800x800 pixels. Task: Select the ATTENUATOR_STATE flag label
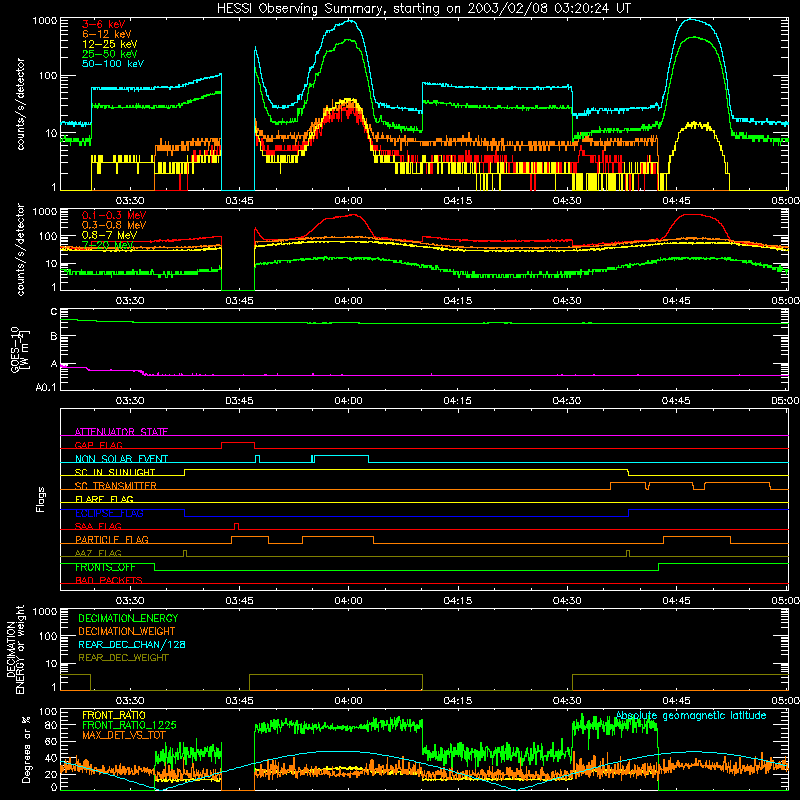pyautogui.click(x=121, y=432)
